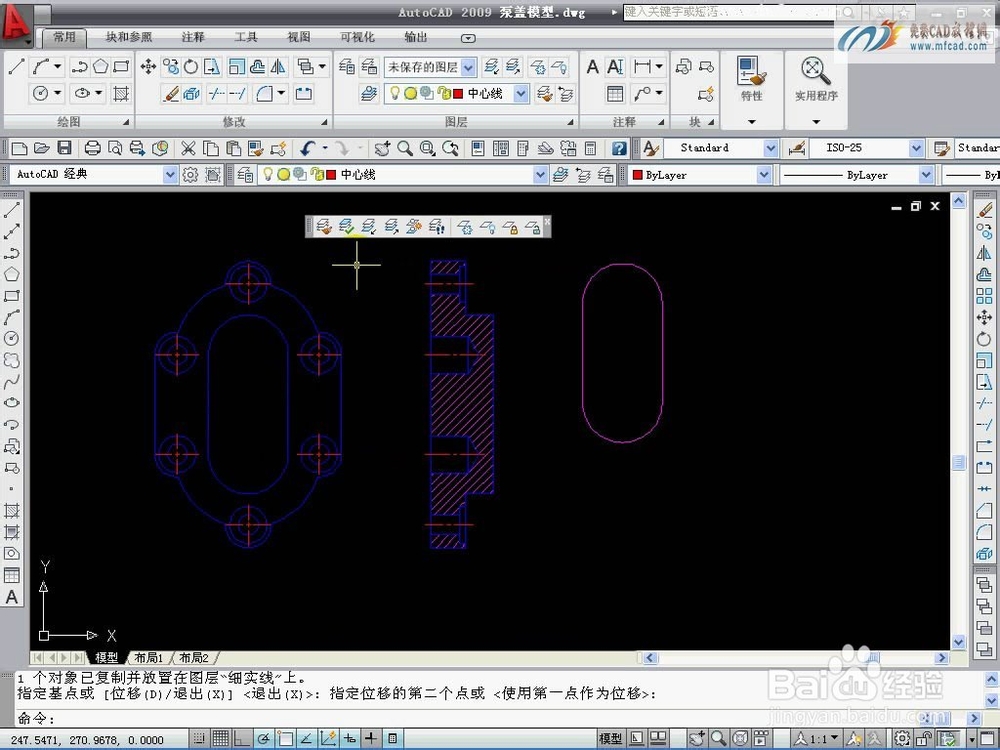The width and height of the screenshot is (1000, 750).
Task: Open the Standard text style dropdown
Action: [770, 149]
